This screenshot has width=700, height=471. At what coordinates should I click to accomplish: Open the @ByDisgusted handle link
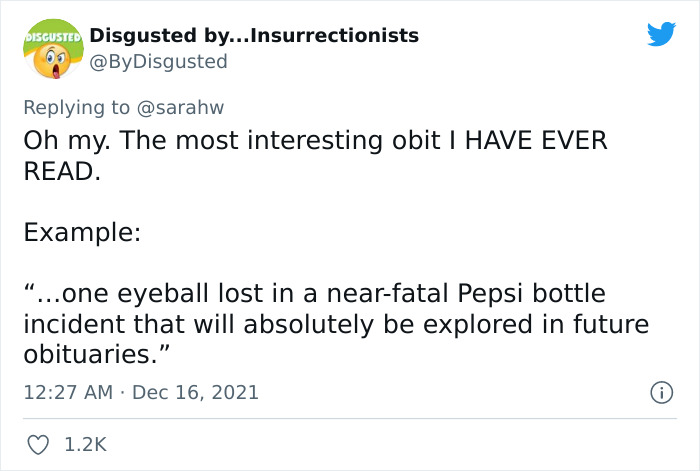(x=158, y=62)
